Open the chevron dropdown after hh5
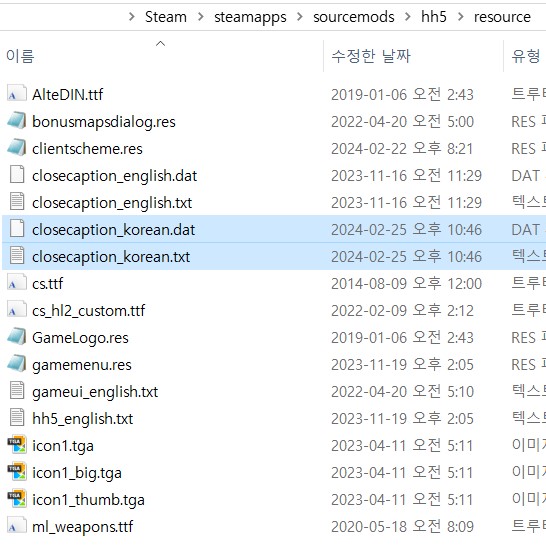Screen dimensions: 546x547 (460, 16)
